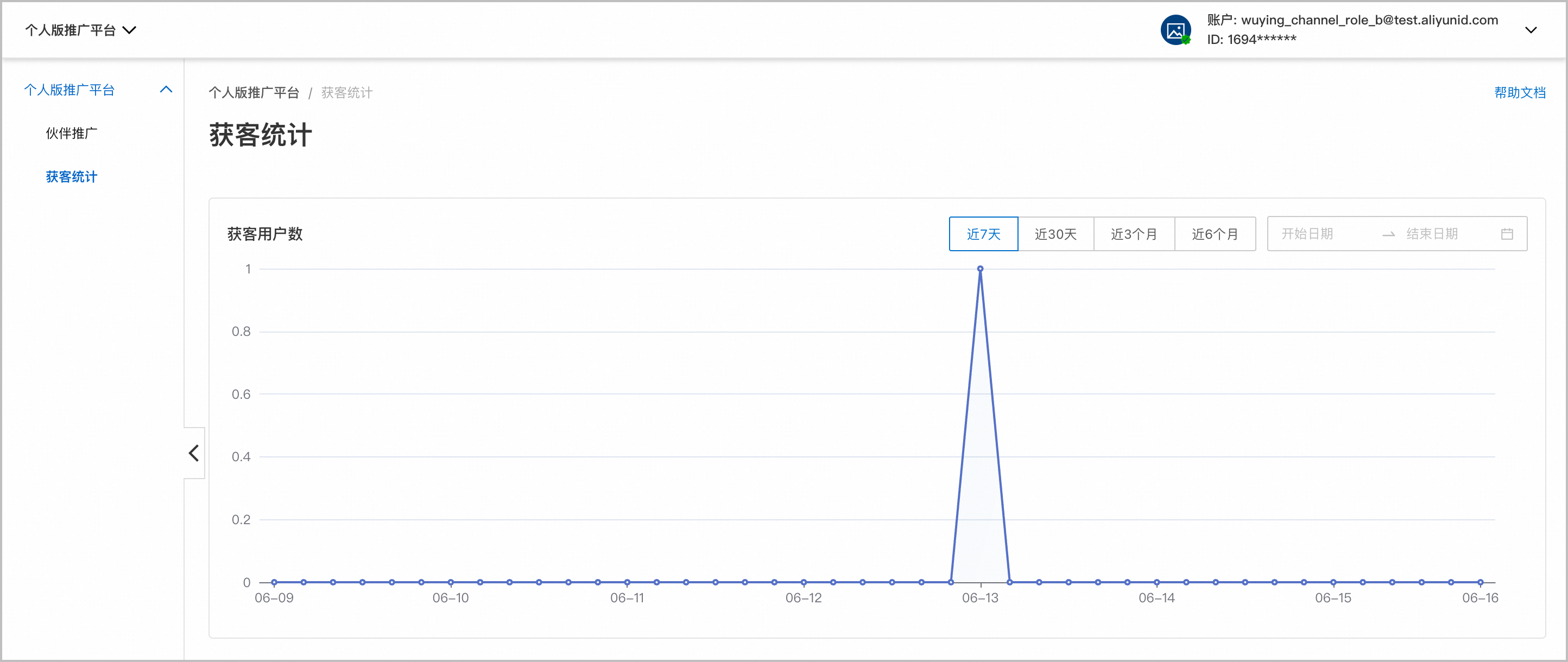Select the peak data point at 06-13
This screenshot has width=1568, height=662.
[980, 269]
